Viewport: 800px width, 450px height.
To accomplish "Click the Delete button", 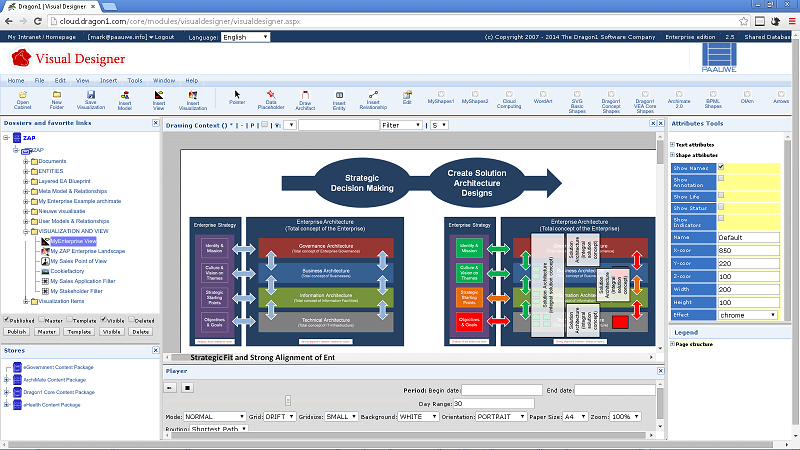I will coord(140,332).
